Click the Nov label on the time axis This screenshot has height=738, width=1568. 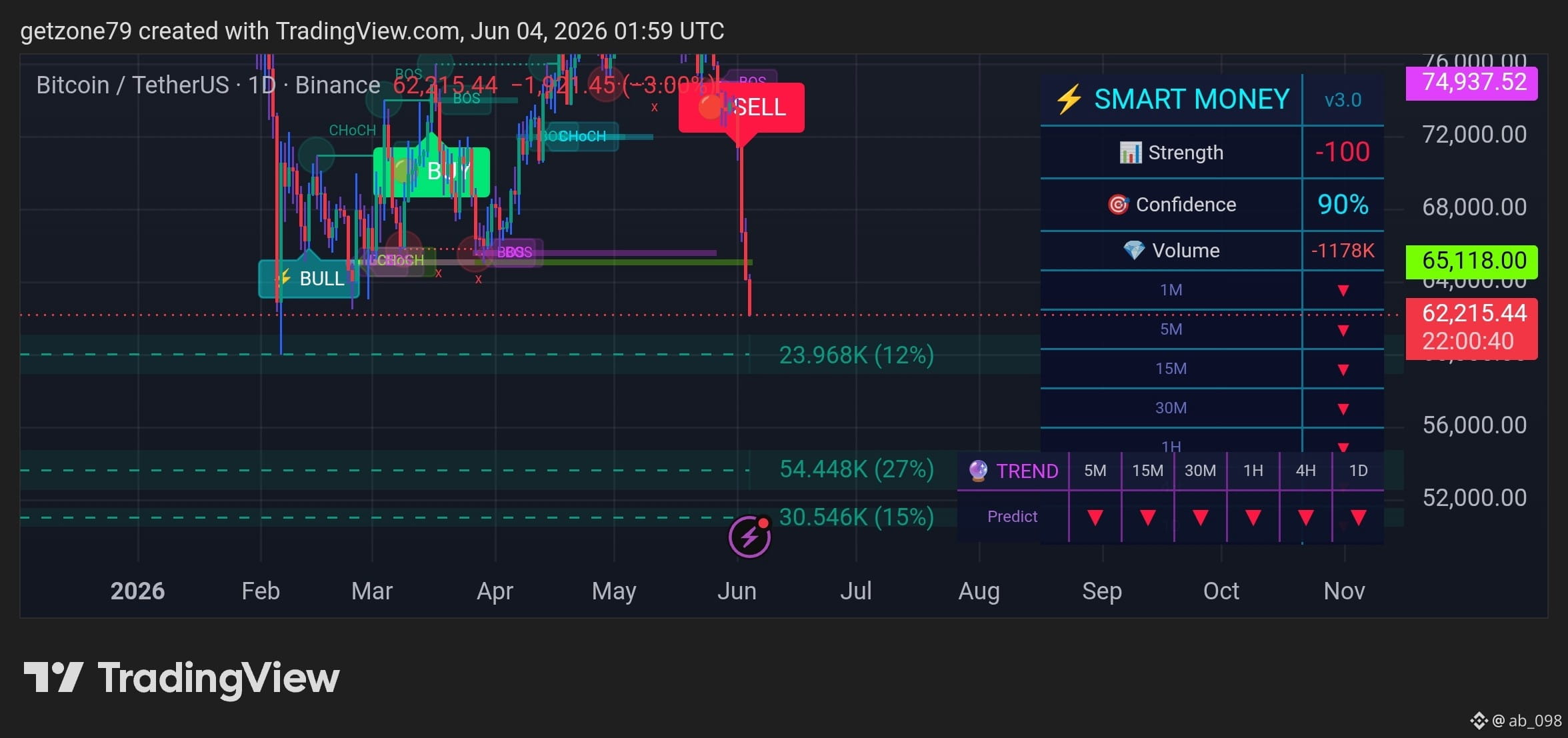point(1344,591)
